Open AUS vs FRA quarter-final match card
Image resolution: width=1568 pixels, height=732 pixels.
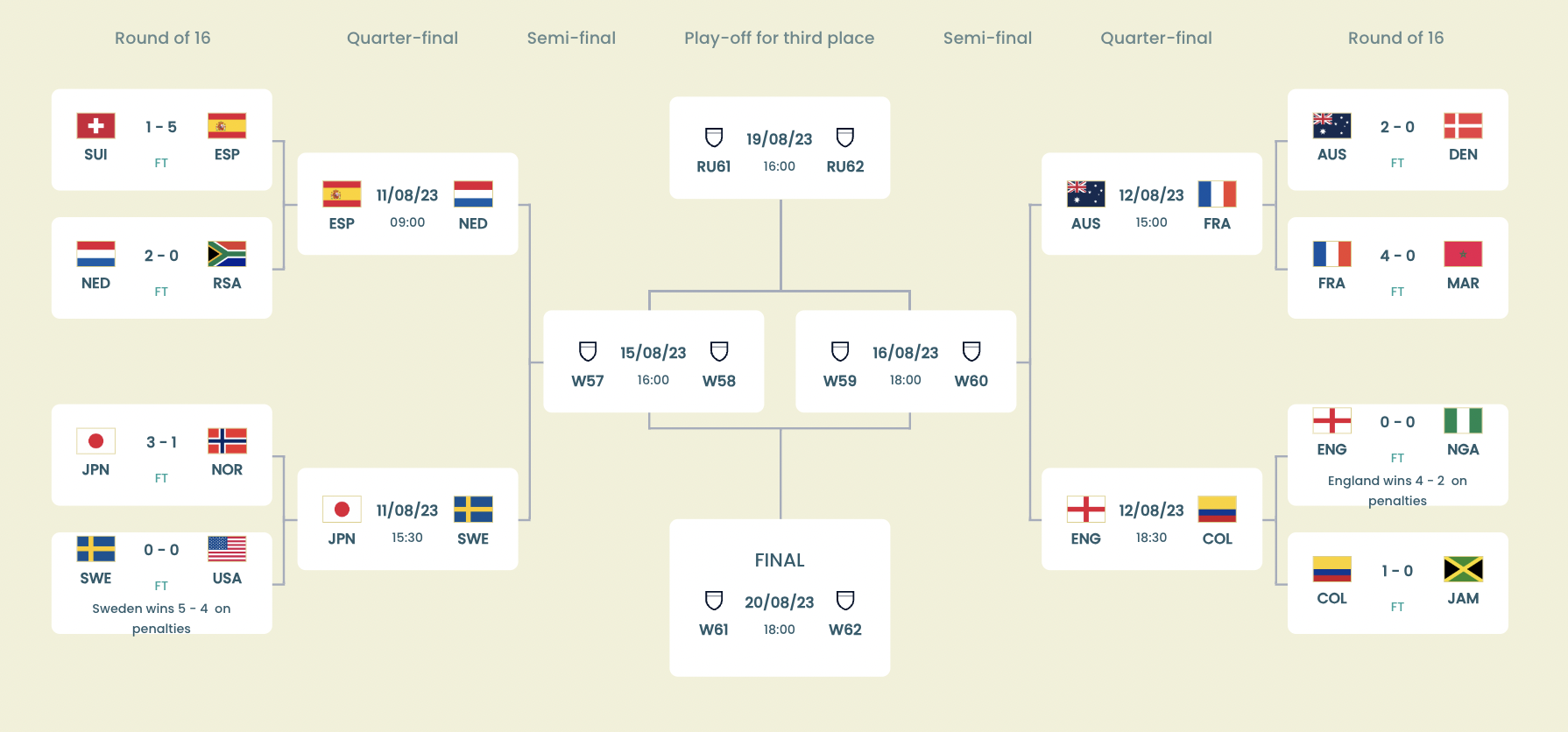pyautogui.click(x=1151, y=204)
